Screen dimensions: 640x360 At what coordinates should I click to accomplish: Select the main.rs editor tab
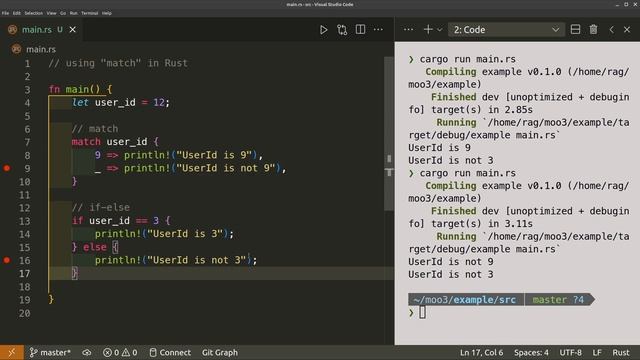click(x=42, y=29)
